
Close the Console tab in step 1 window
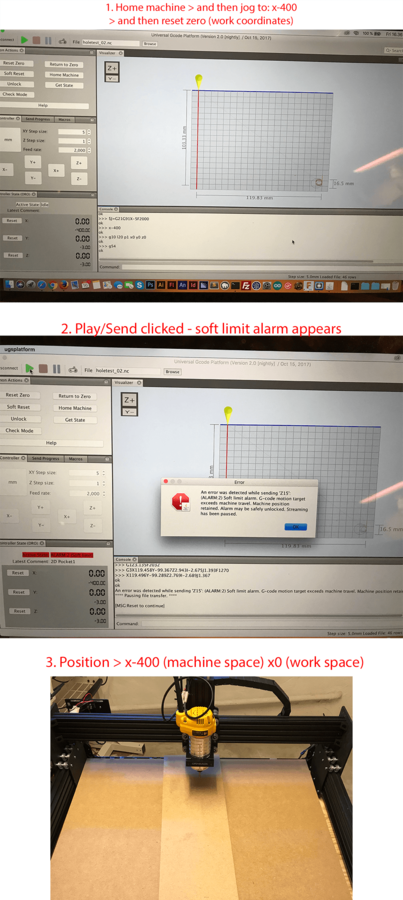[x=116, y=209]
